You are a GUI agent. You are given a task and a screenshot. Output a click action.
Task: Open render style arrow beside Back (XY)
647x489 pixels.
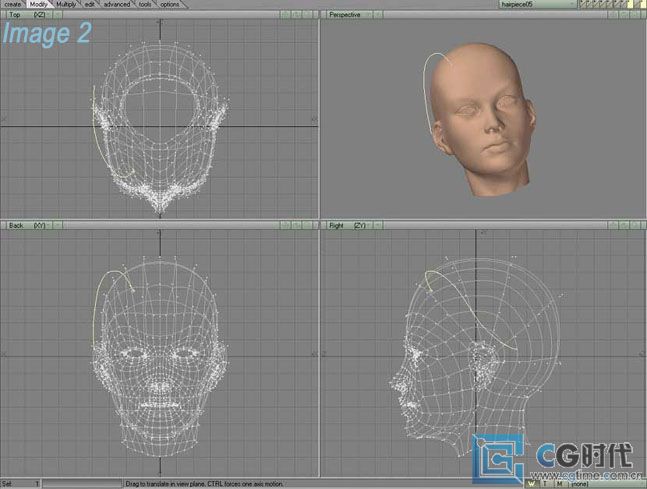point(58,225)
